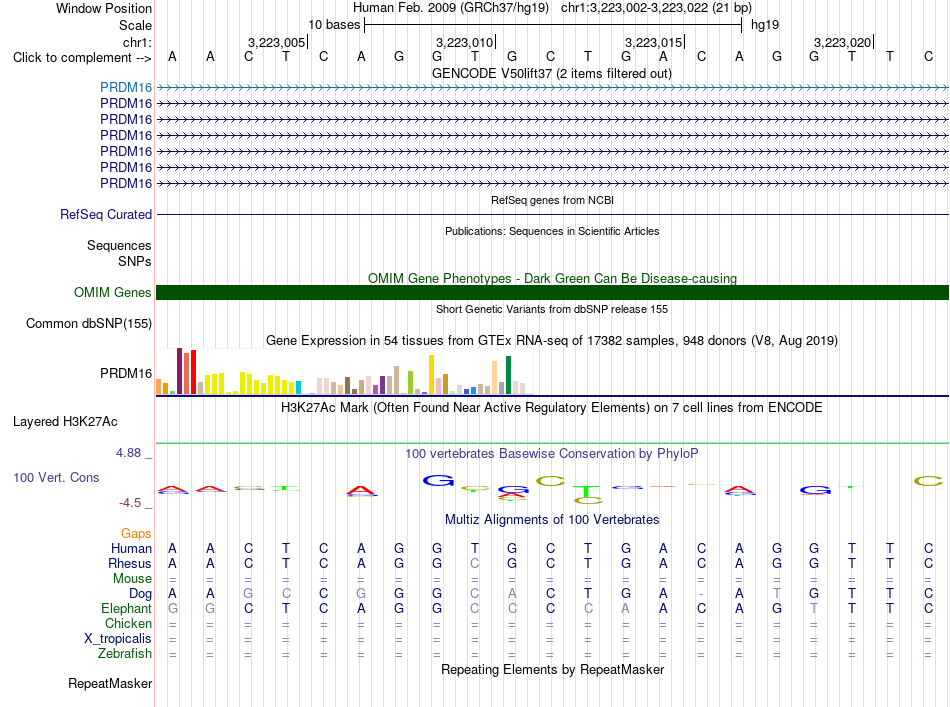Viewport: 950px width, 707px height.
Task: Open the RepeatMasker track label
Action: coord(110,683)
